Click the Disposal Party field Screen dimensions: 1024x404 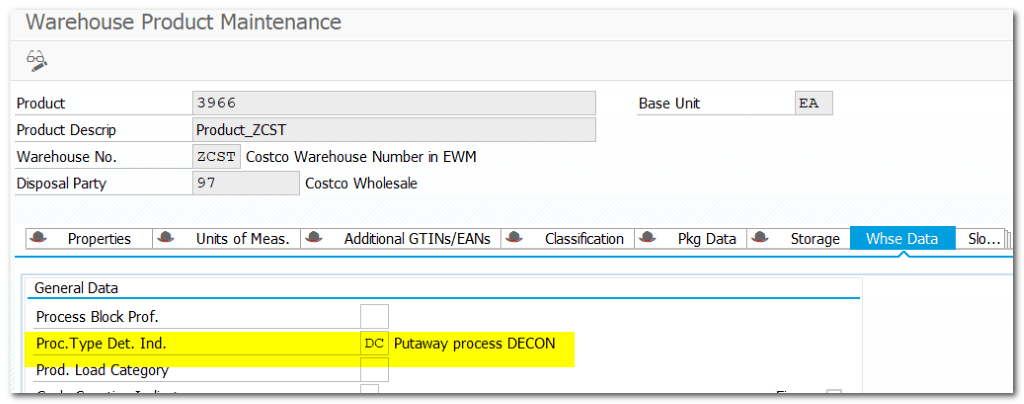click(245, 183)
